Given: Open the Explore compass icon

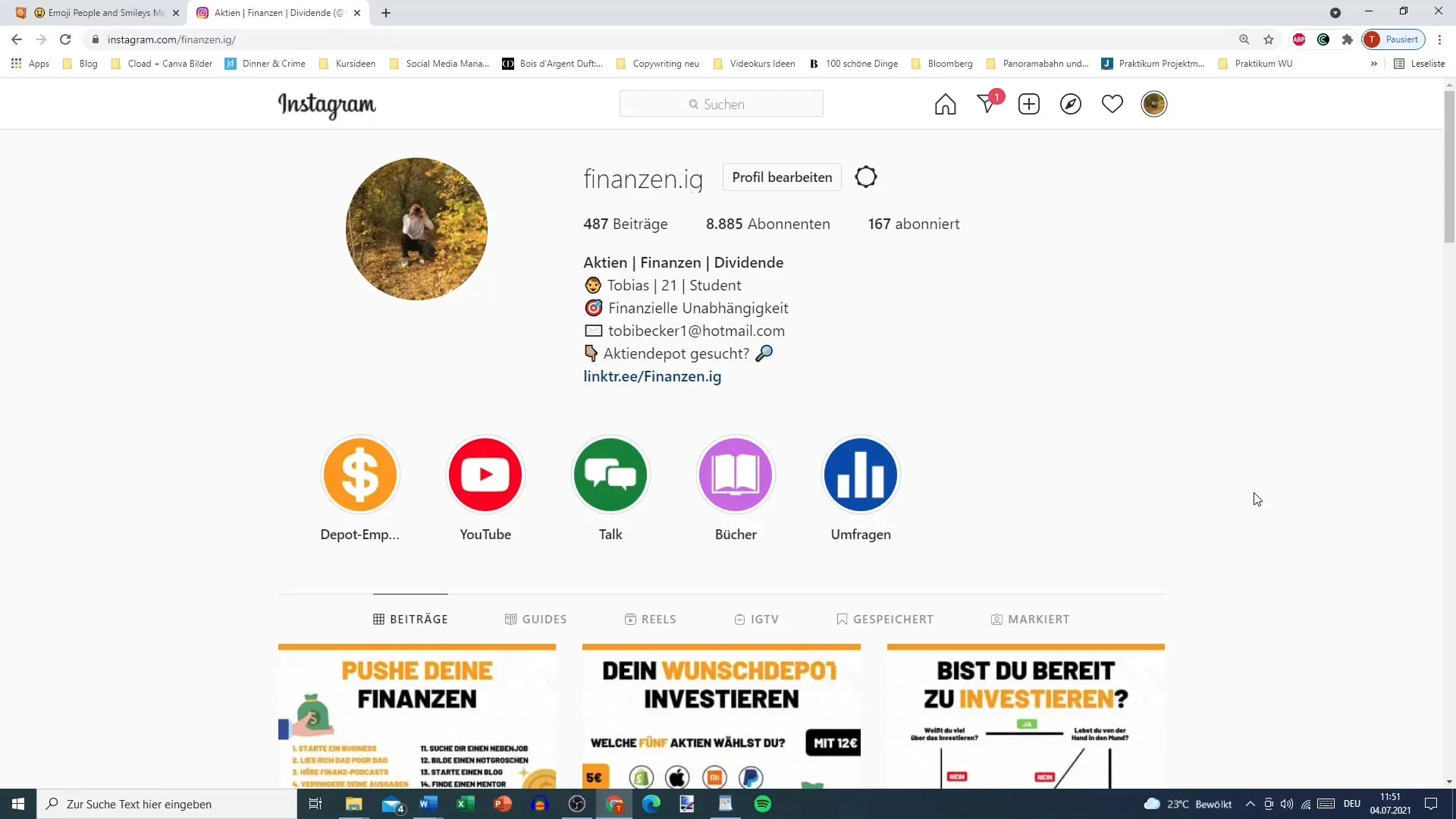Looking at the screenshot, I should click(x=1070, y=103).
